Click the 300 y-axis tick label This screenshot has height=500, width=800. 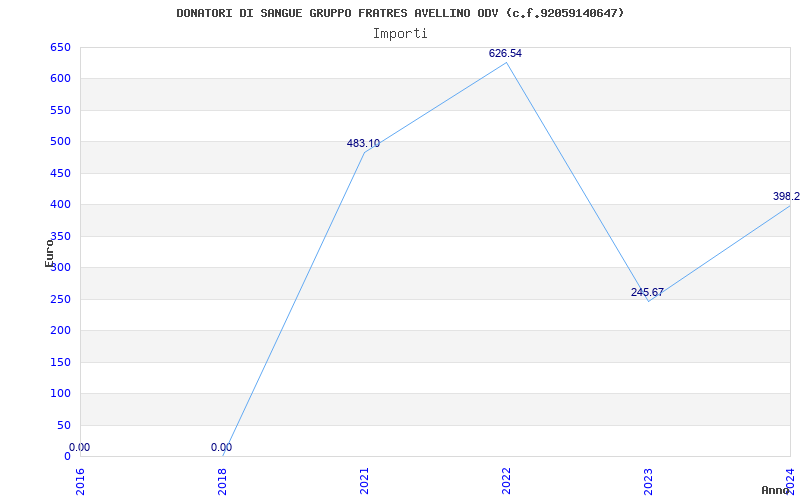pyautogui.click(x=60, y=268)
